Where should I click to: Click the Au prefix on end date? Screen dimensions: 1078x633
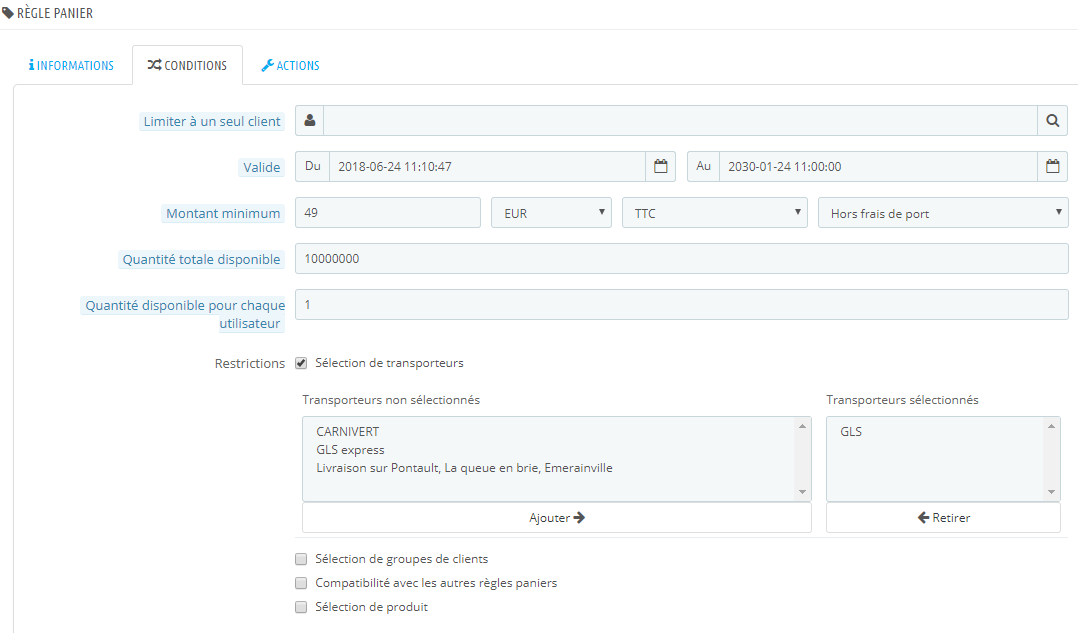[x=703, y=166]
